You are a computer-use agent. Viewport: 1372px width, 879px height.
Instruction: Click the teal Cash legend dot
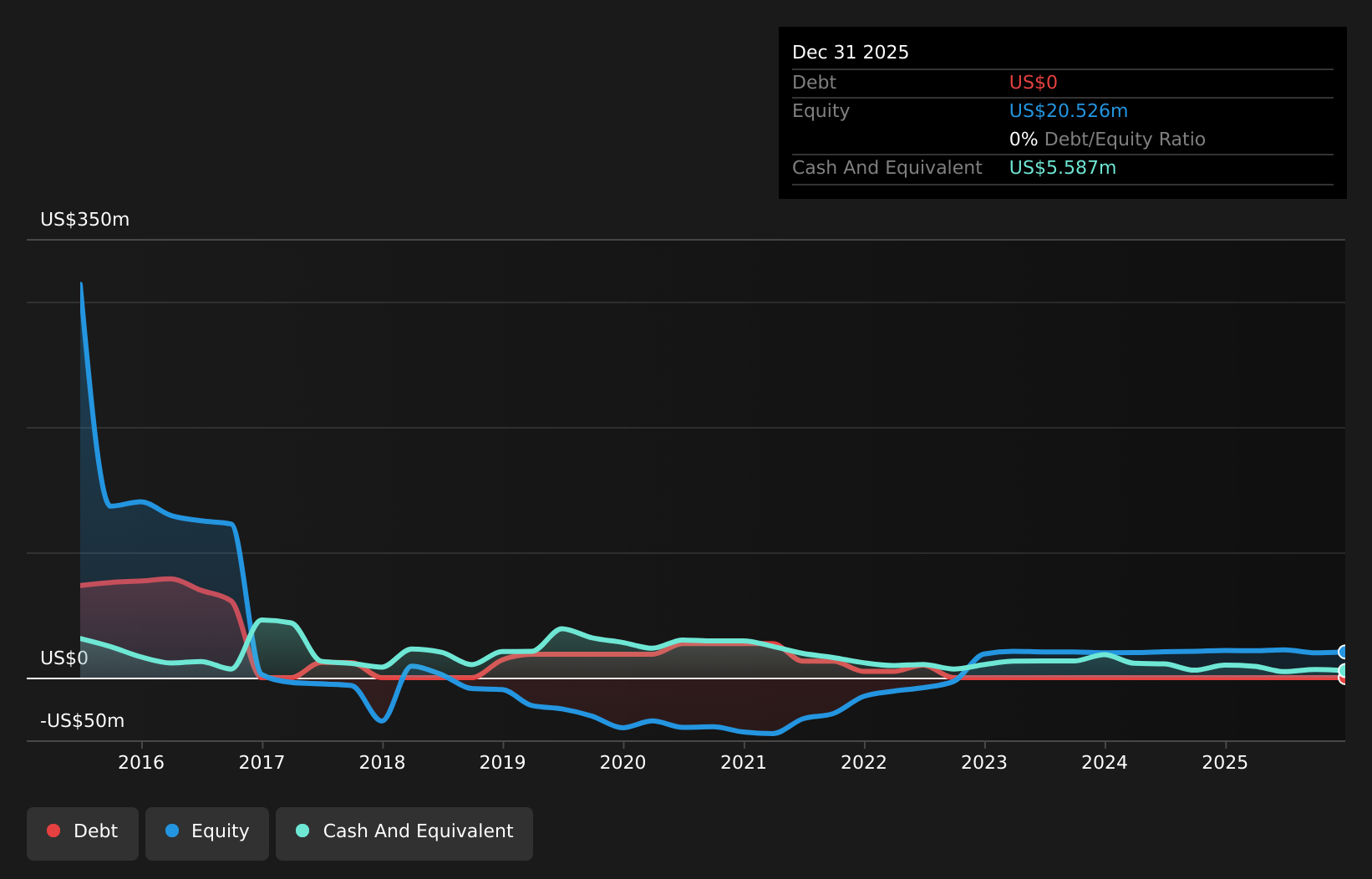[302, 831]
